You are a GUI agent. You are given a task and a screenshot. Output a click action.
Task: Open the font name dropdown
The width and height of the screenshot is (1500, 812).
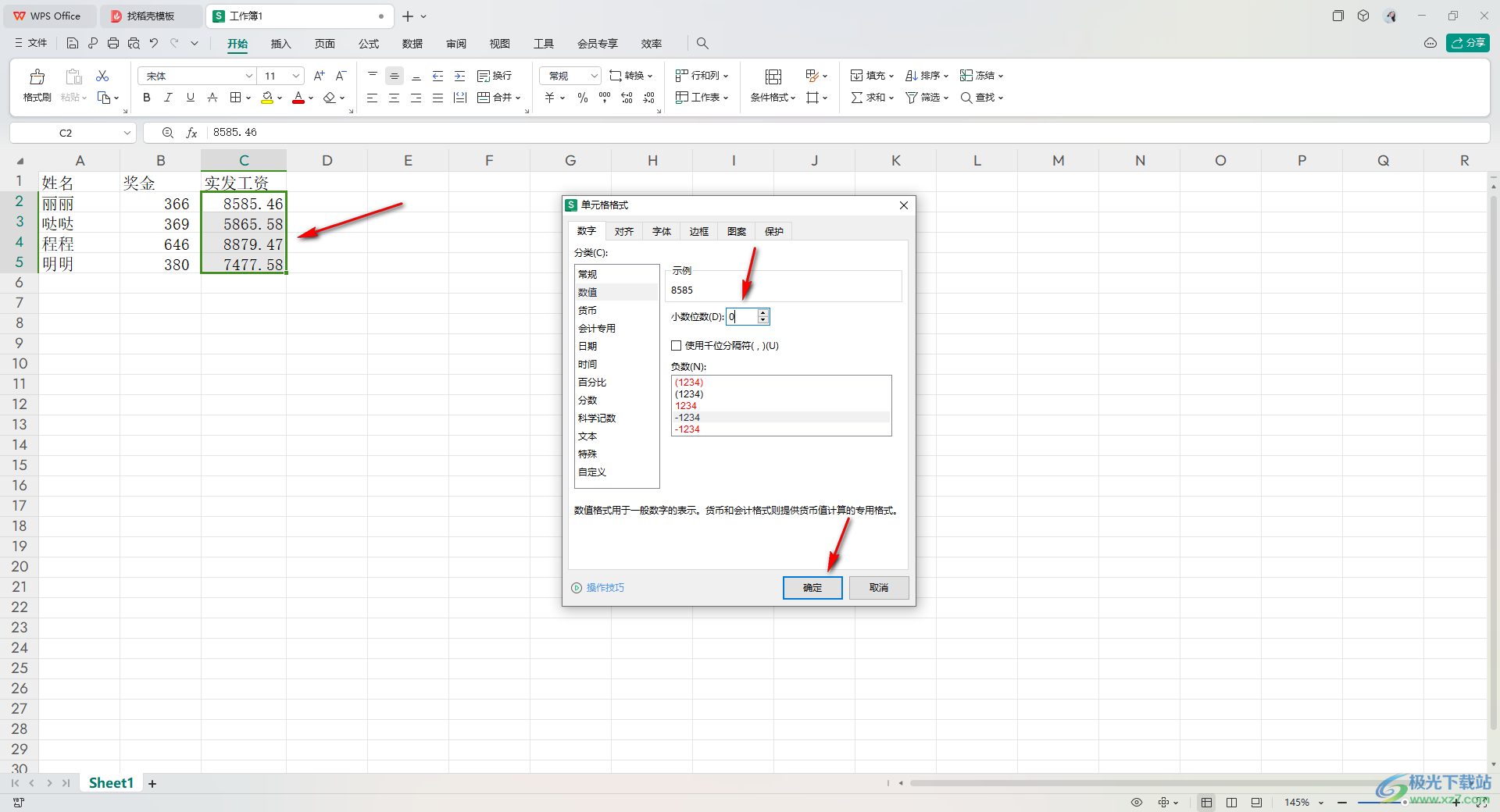pos(249,76)
